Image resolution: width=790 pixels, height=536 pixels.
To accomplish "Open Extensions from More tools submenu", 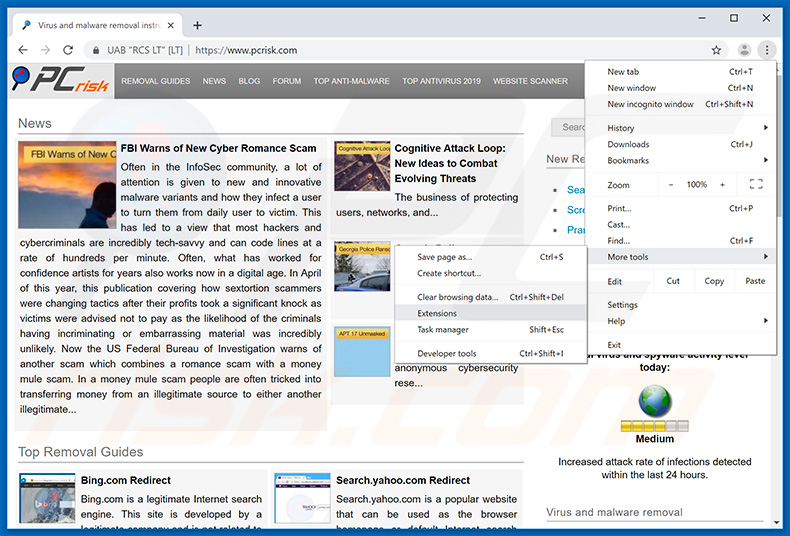I will pos(490,313).
